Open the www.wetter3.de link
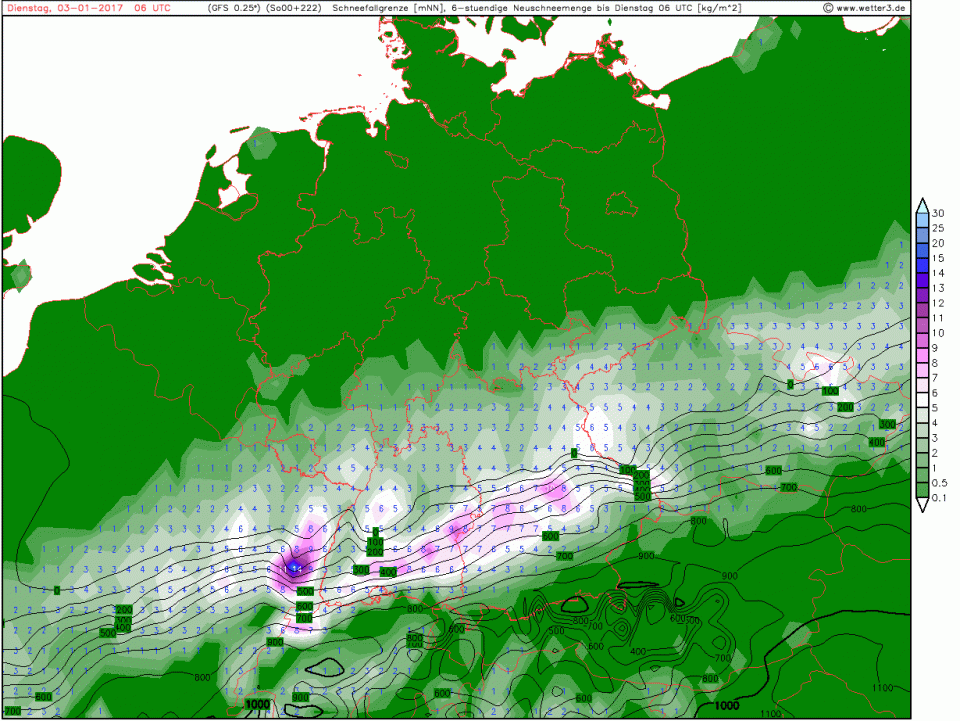Screen dimensions: 960x721 pyautogui.click(x=871, y=8)
